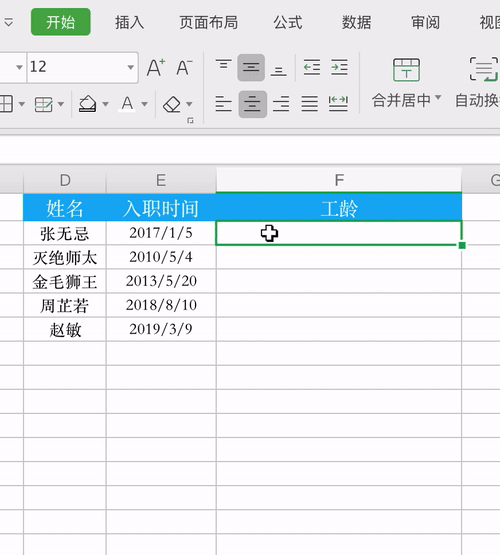Select column E header
500x555 pixels.
[161, 180]
